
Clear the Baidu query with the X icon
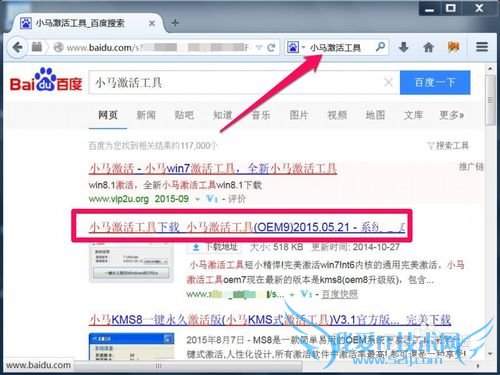[x=388, y=82]
